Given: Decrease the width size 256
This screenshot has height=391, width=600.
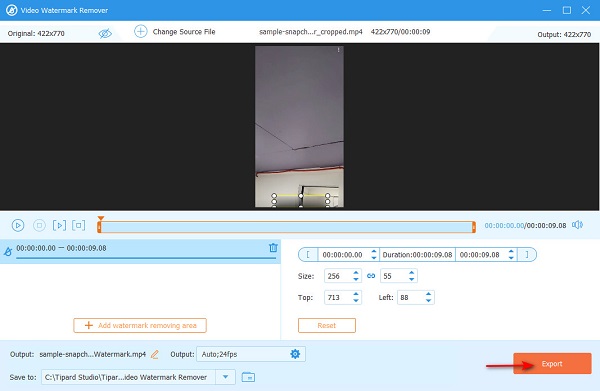Looking at the screenshot, I should click(x=356, y=279).
